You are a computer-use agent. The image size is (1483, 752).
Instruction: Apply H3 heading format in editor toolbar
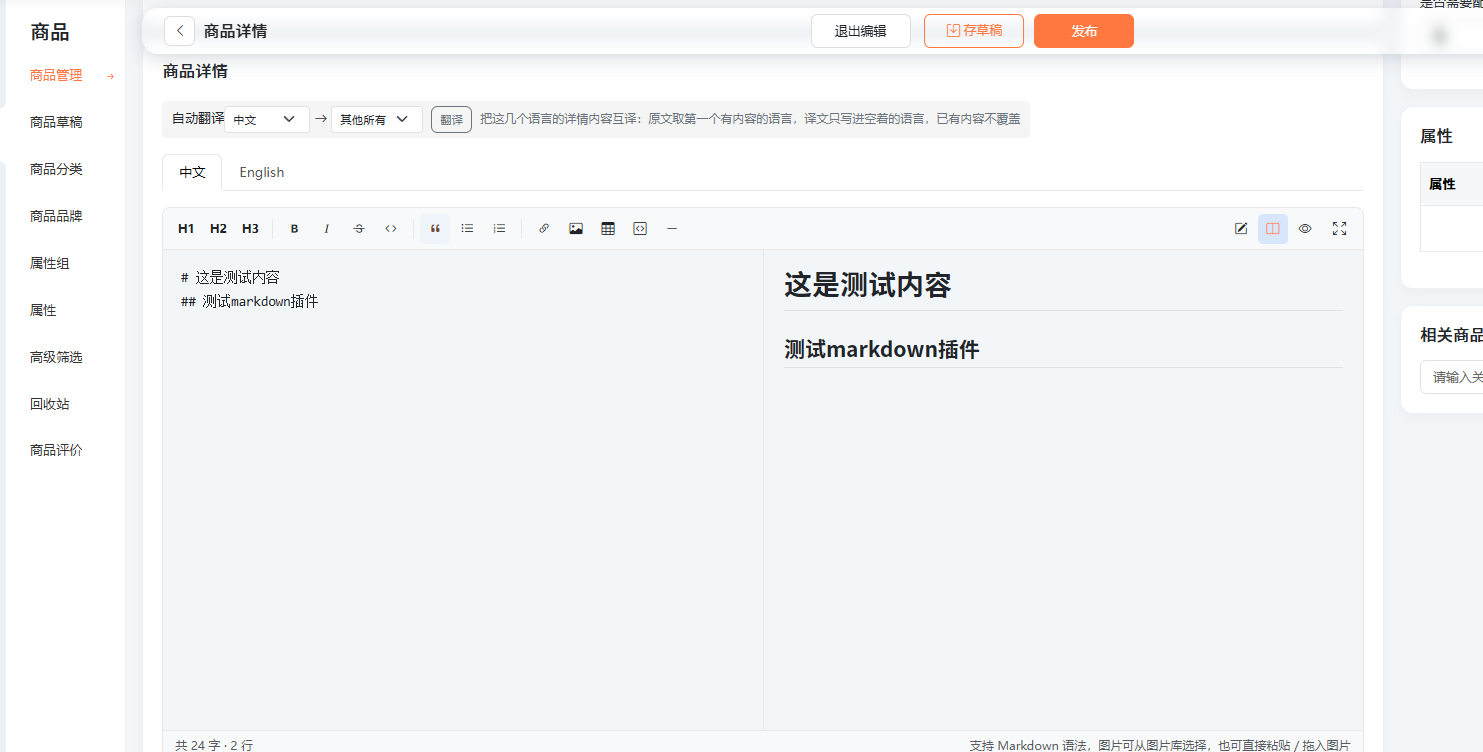click(250, 229)
